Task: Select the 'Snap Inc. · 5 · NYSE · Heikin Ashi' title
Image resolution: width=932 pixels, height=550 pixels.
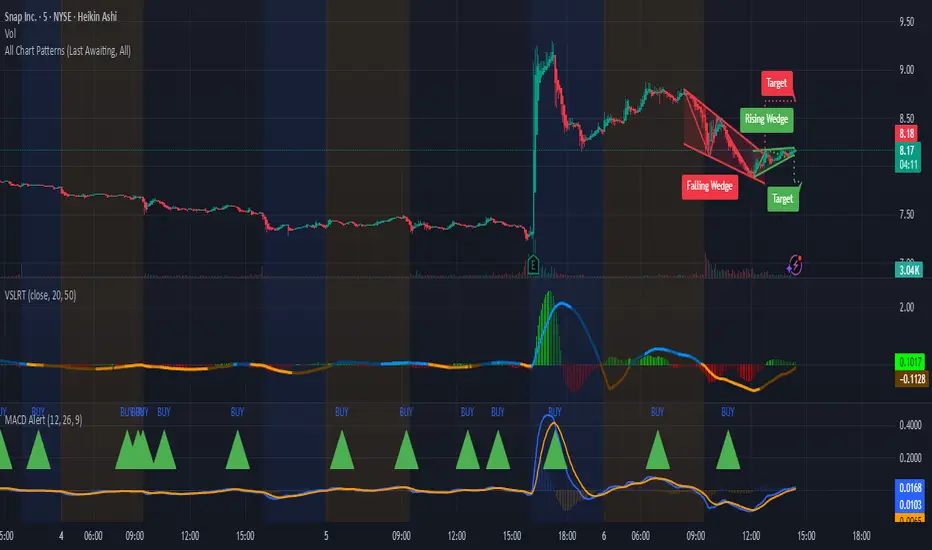Action: point(61,17)
